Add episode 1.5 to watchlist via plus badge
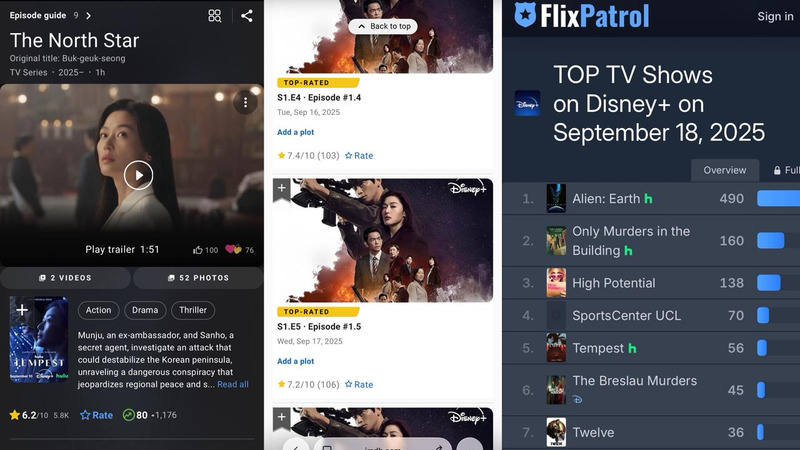Viewport: 800px width, 450px height. tap(282, 188)
